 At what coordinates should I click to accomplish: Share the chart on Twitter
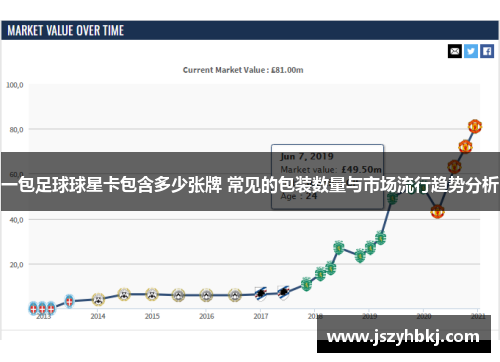471,51
